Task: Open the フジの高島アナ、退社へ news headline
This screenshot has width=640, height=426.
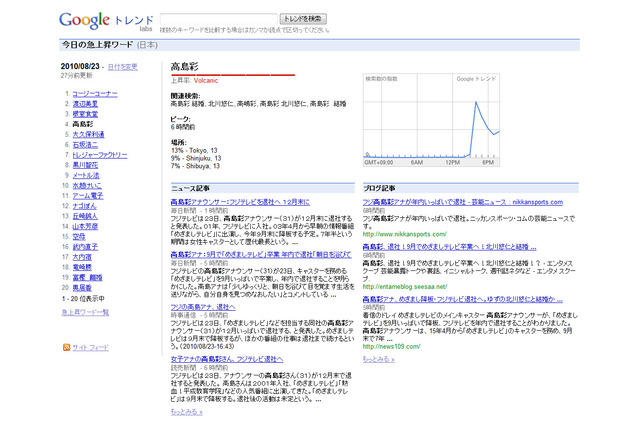Action: (x=214, y=306)
